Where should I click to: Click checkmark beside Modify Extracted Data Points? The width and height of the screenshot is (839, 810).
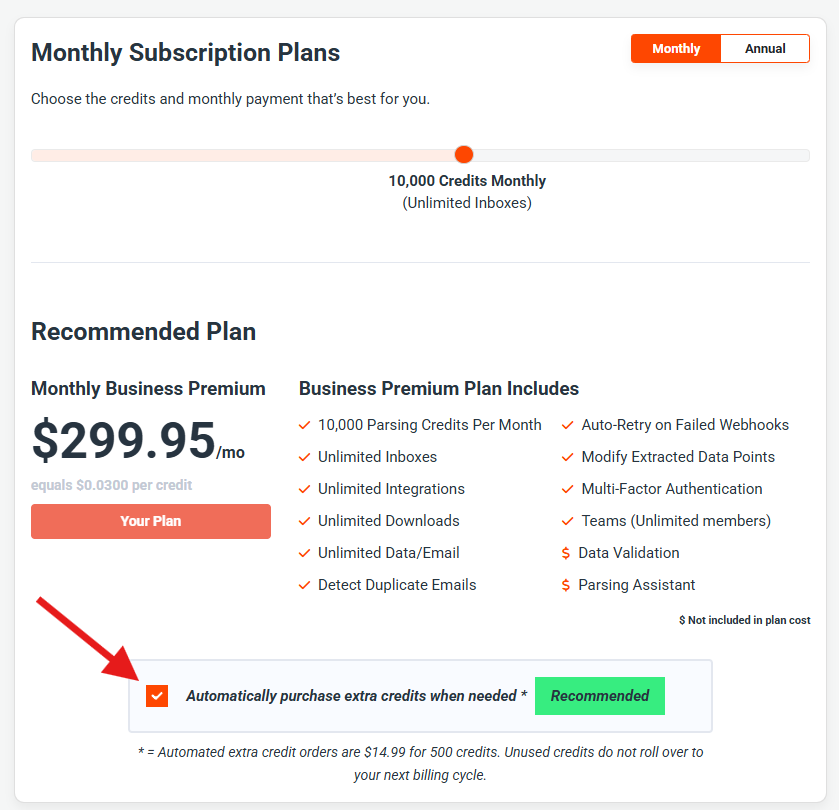[568, 457]
